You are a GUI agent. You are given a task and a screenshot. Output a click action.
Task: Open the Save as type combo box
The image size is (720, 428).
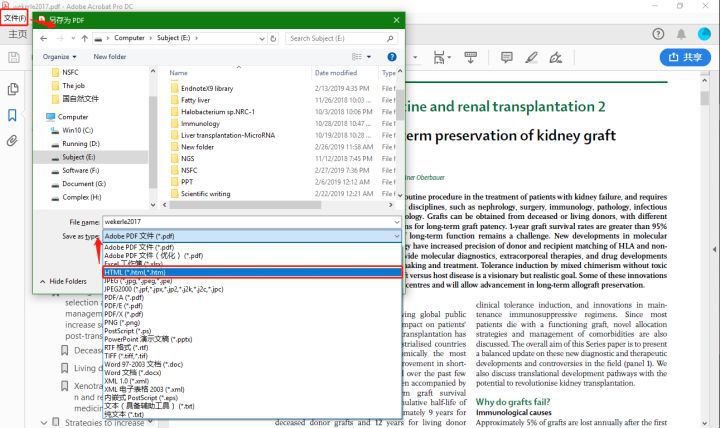click(252, 236)
